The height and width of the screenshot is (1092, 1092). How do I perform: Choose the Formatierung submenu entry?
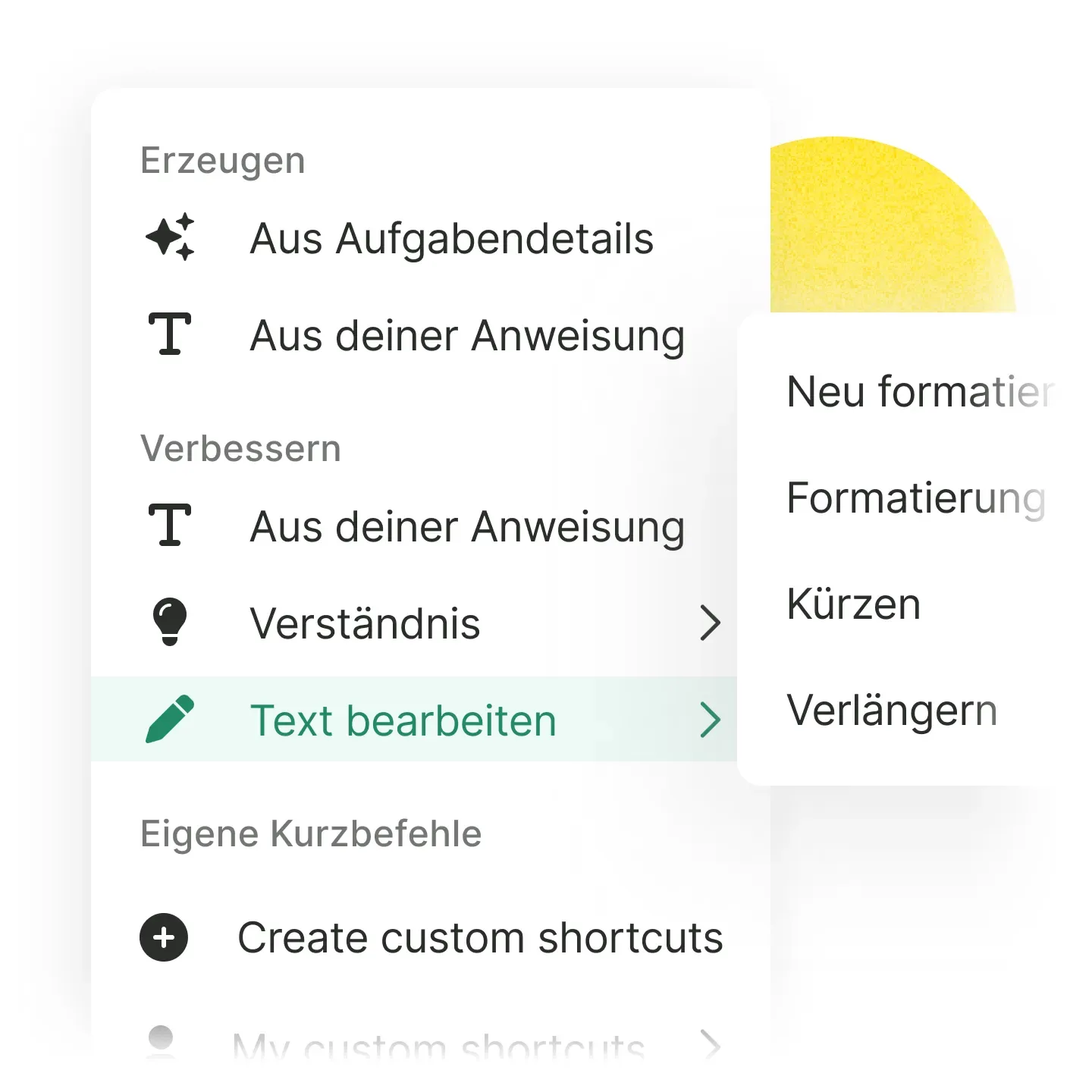[x=916, y=498]
